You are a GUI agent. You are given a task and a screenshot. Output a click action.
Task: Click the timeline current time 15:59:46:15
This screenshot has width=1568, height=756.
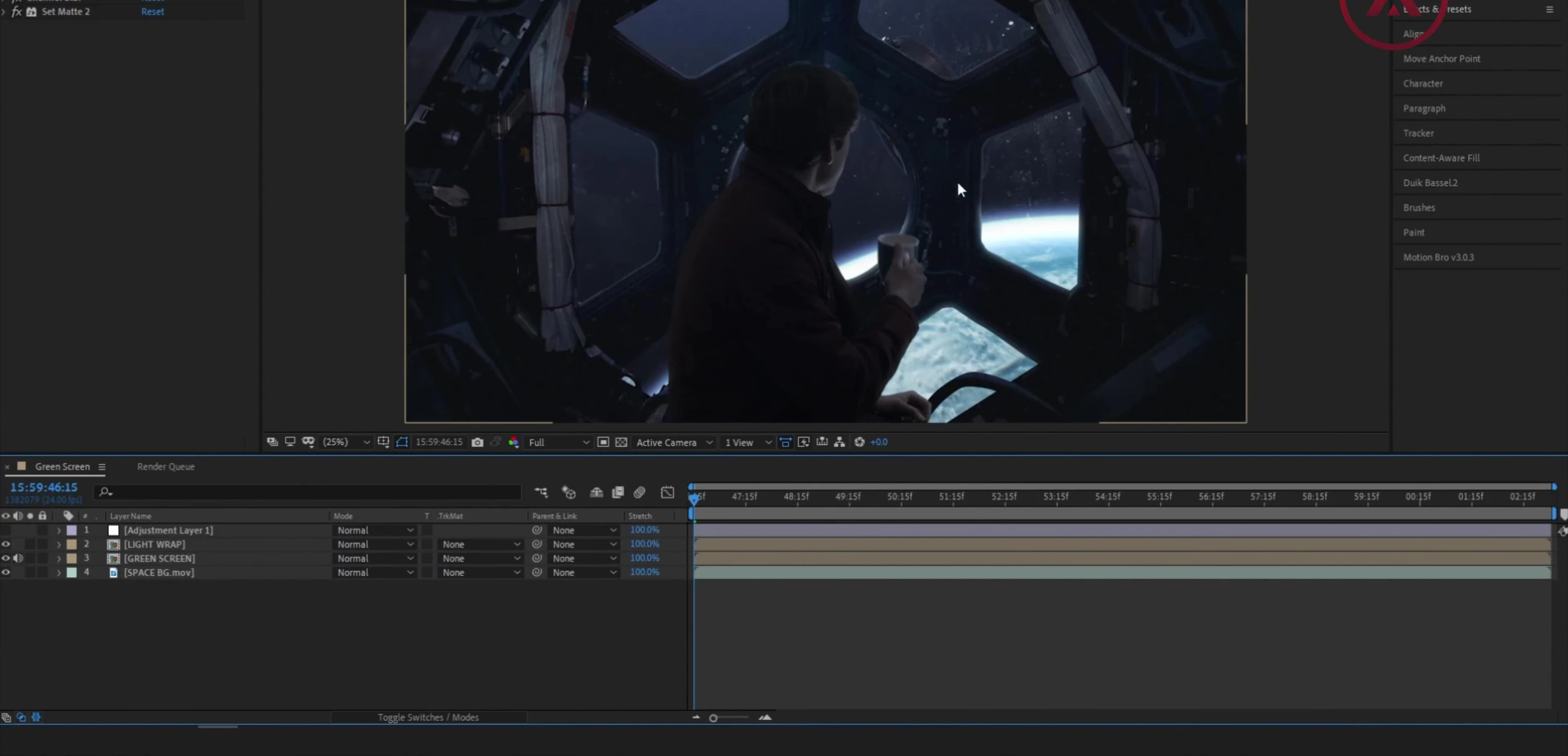coord(44,487)
